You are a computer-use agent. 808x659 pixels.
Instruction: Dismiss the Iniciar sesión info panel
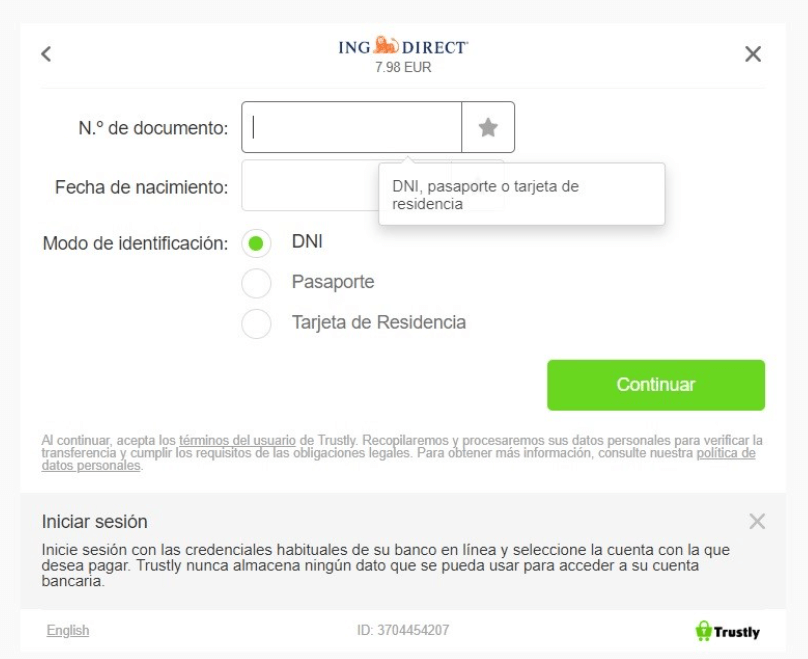pos(757,521)
